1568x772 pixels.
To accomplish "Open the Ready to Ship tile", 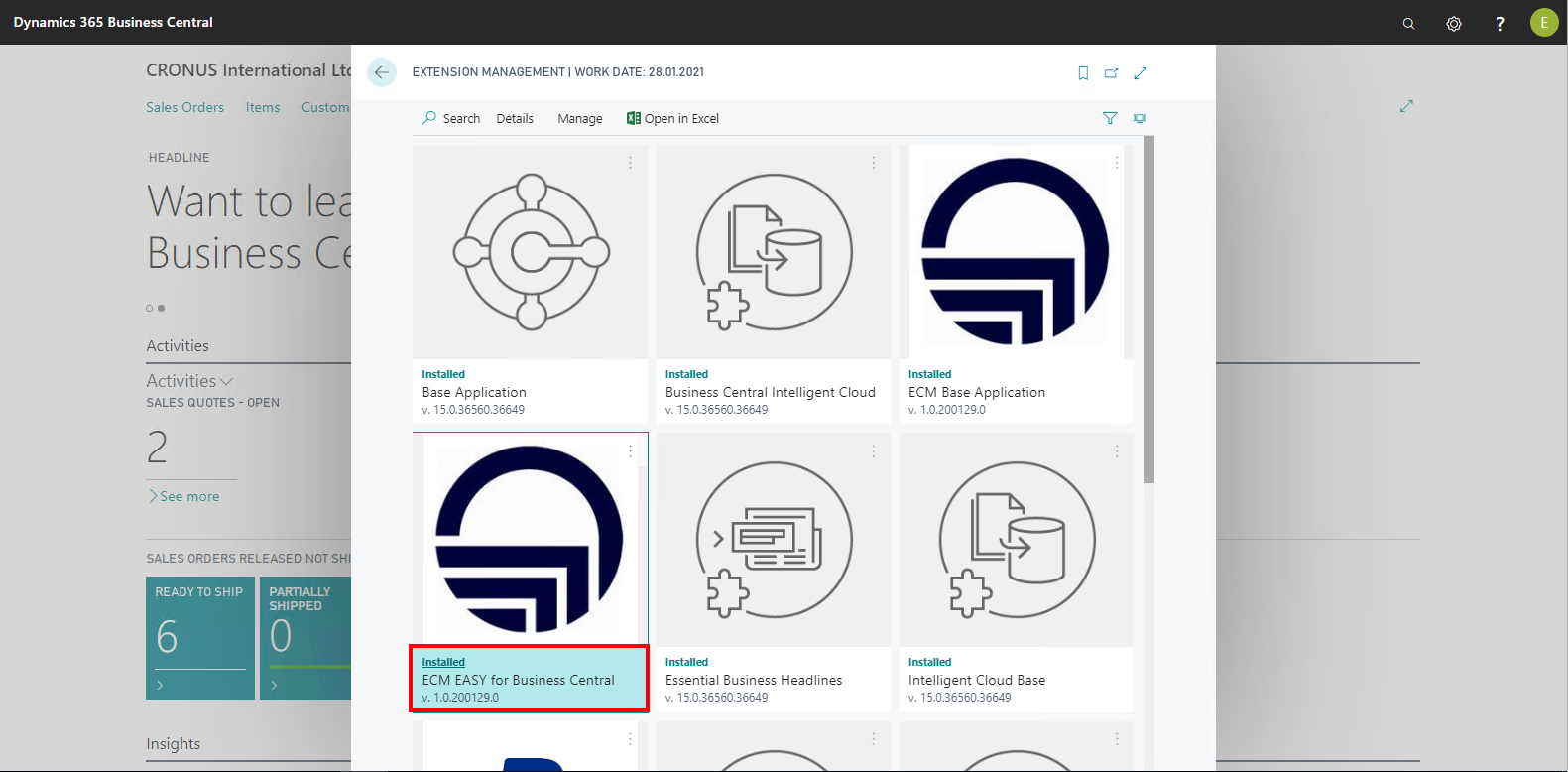I will tap(200, 638).
